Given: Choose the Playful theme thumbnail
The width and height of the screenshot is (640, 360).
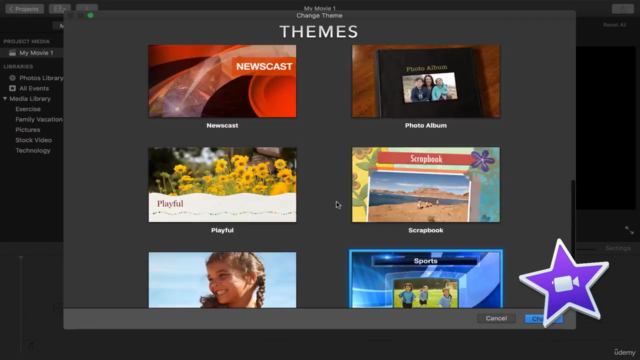Looking at the screenshot, I should pyautogui.click(x=222, y=184).
